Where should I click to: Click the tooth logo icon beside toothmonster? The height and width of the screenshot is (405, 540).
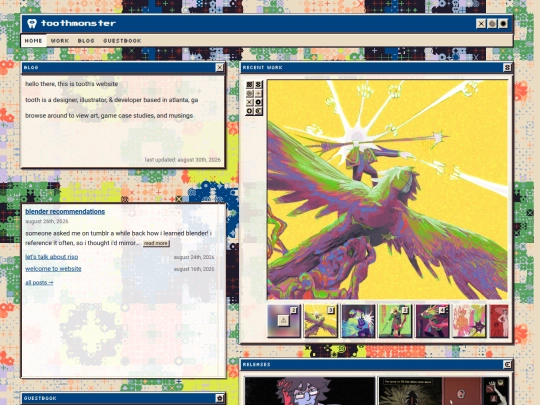32,23
